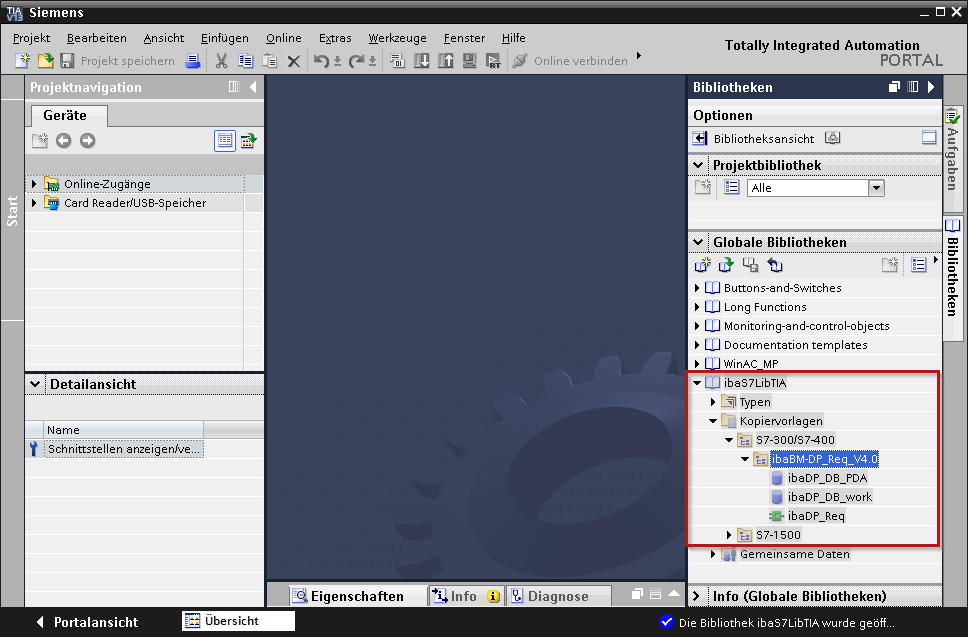Open the Fenster menu

coord(464,38)
